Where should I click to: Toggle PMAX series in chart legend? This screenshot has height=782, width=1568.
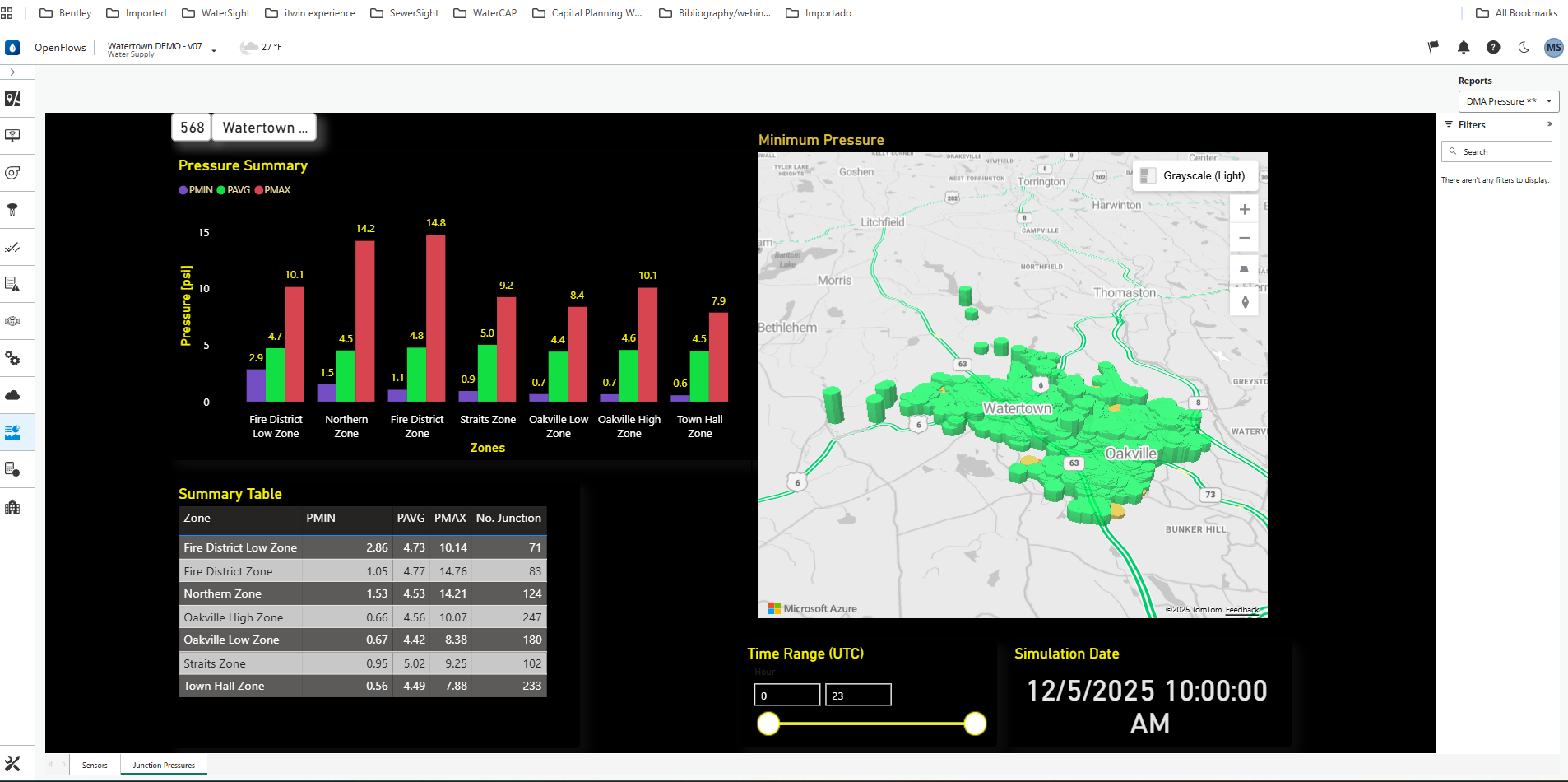272,190
